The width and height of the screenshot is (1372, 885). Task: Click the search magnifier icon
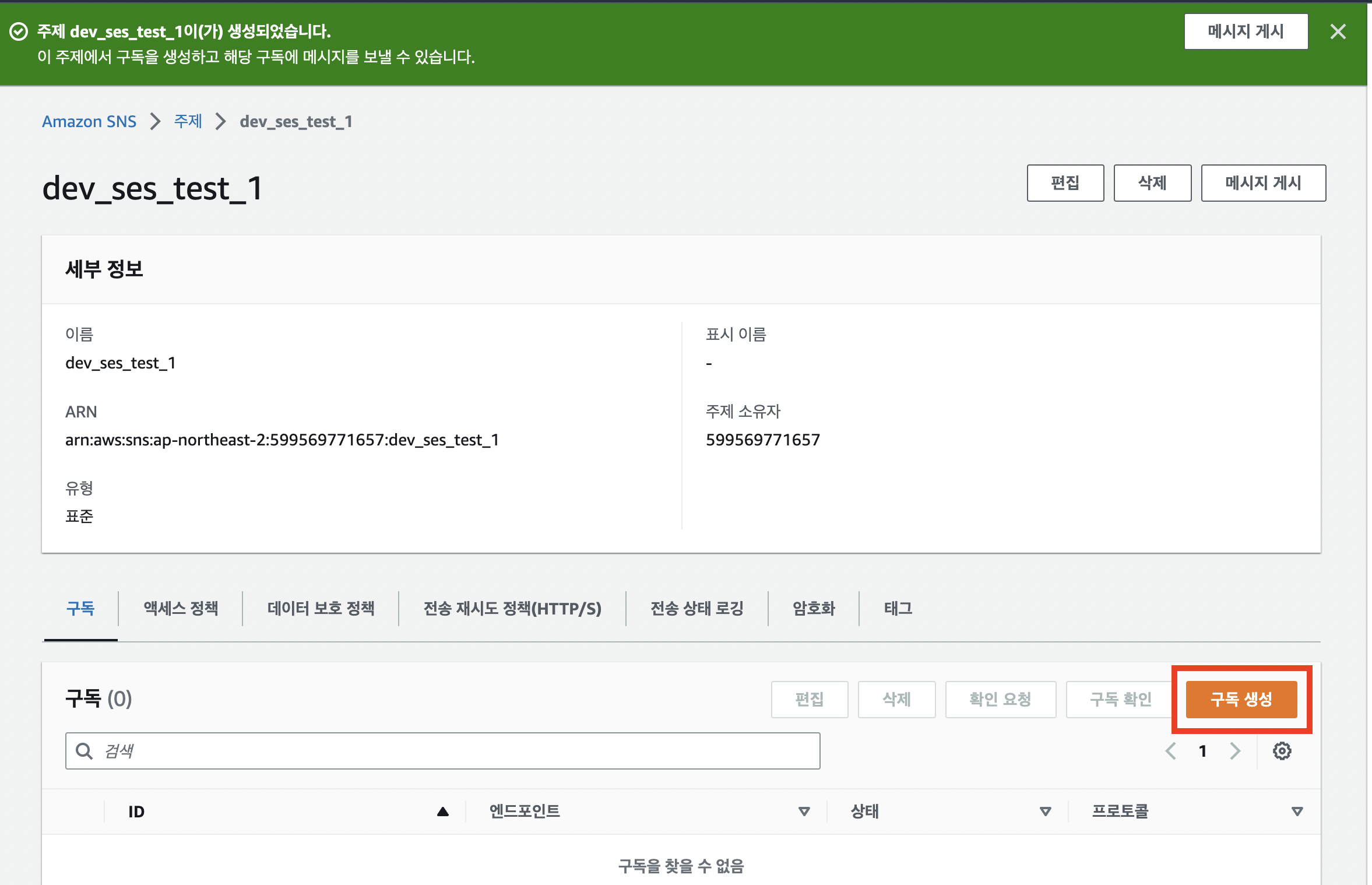(85, 751)
